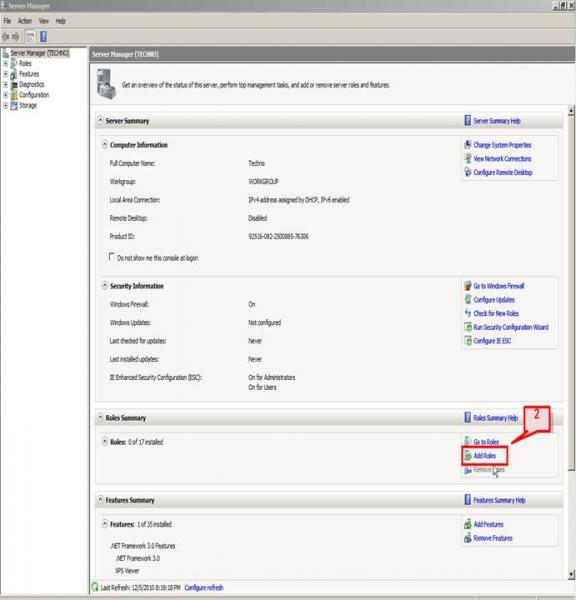Expand the Configuration tree node
The height and width of the screenshot is (600, 576).
tap(6, 95)
